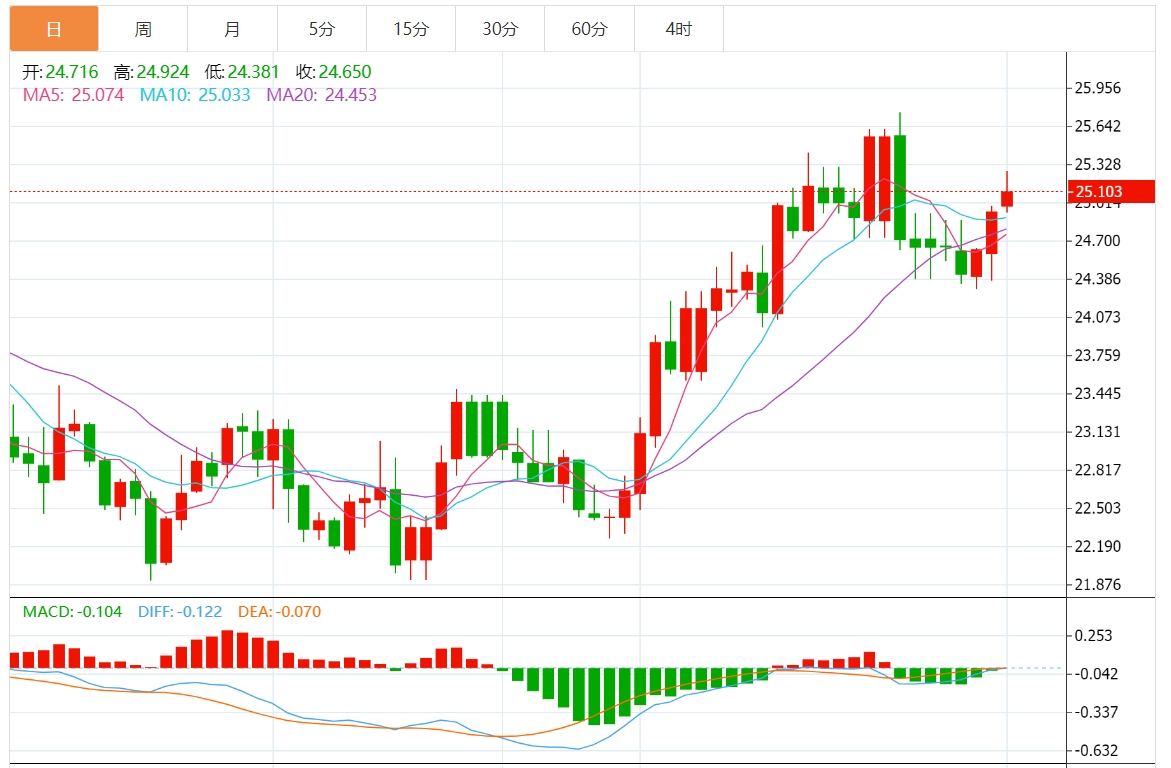Image resolution: width=1171 pixels, height=768 pixels.
Task: Open the 15分 chart tab
Action: (x=411, y=29)
